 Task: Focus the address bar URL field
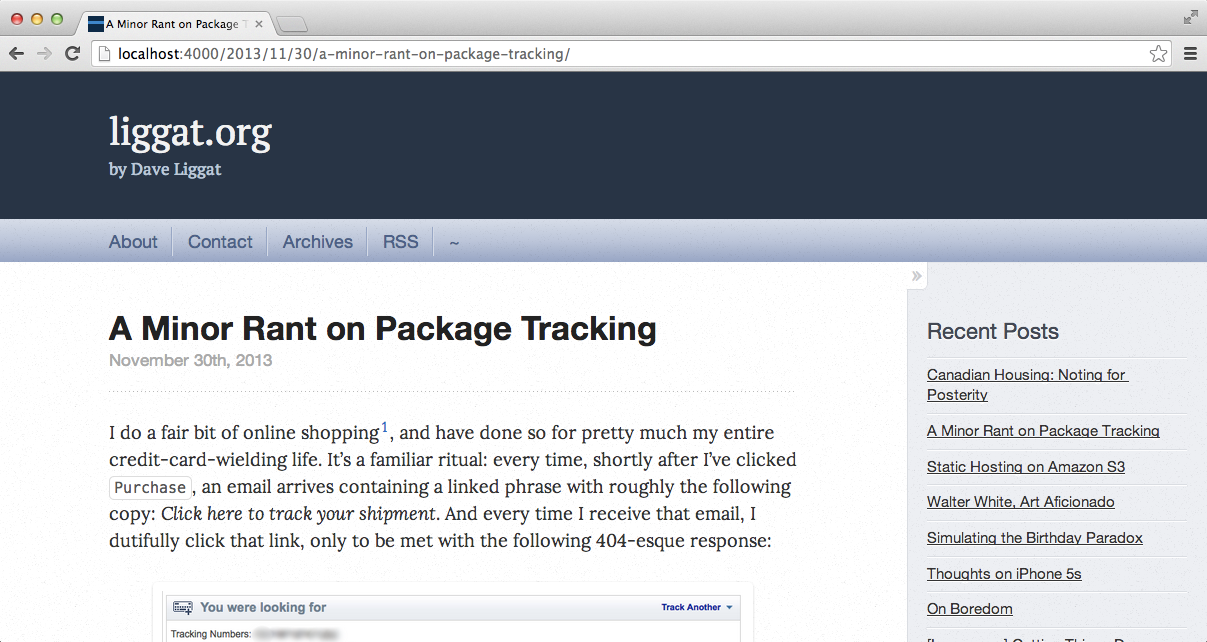631,54
